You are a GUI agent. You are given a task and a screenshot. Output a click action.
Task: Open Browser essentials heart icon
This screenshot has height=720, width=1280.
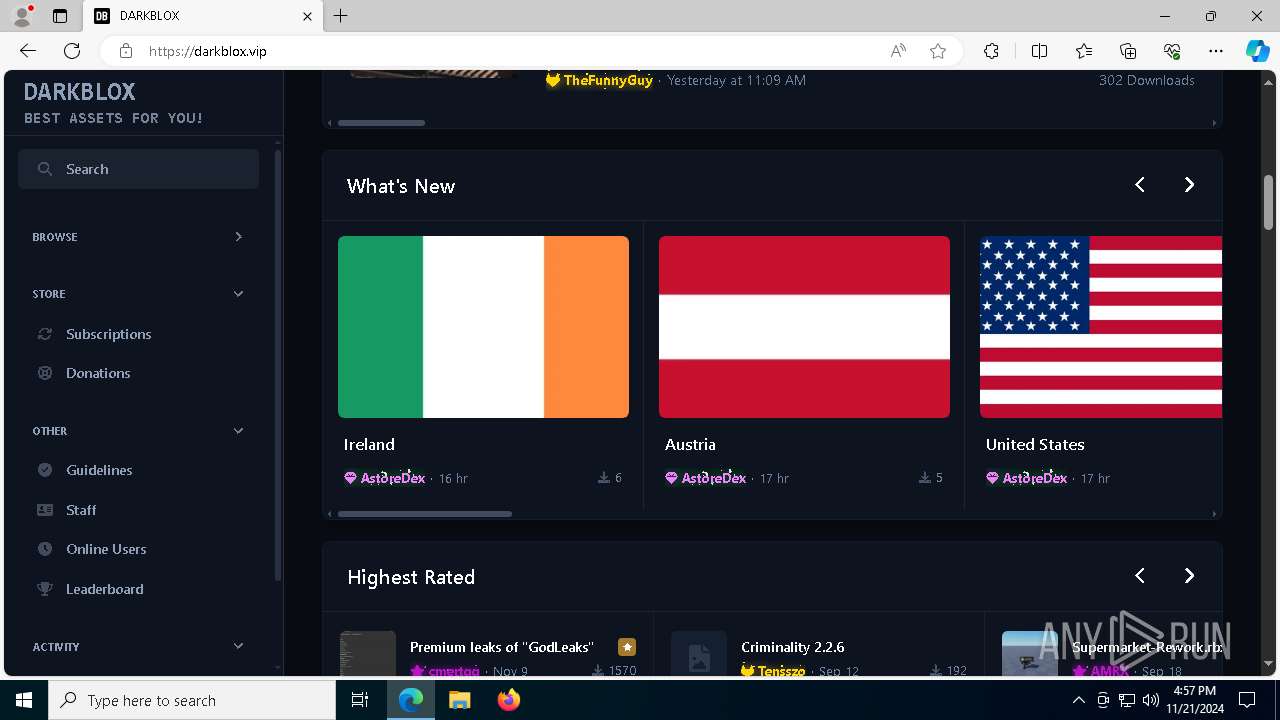click(x=1172, y=51)
